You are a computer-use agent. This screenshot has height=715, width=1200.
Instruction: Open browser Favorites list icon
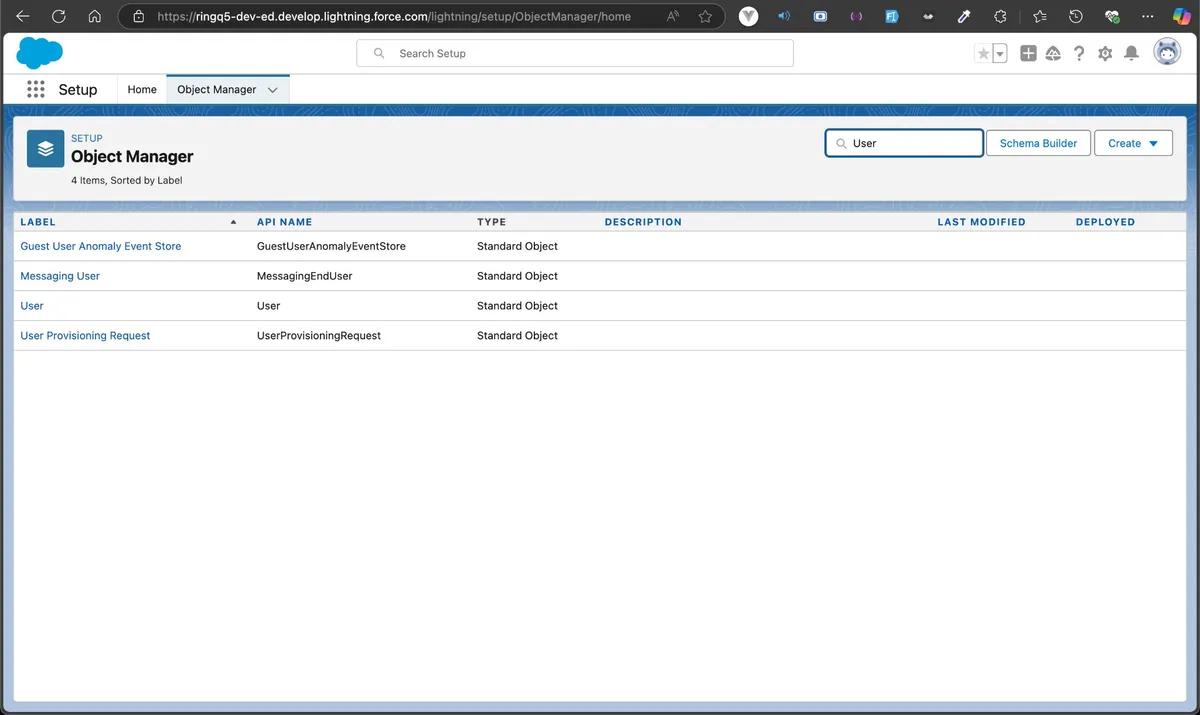pyautogui.click(x=1040, y=16)
